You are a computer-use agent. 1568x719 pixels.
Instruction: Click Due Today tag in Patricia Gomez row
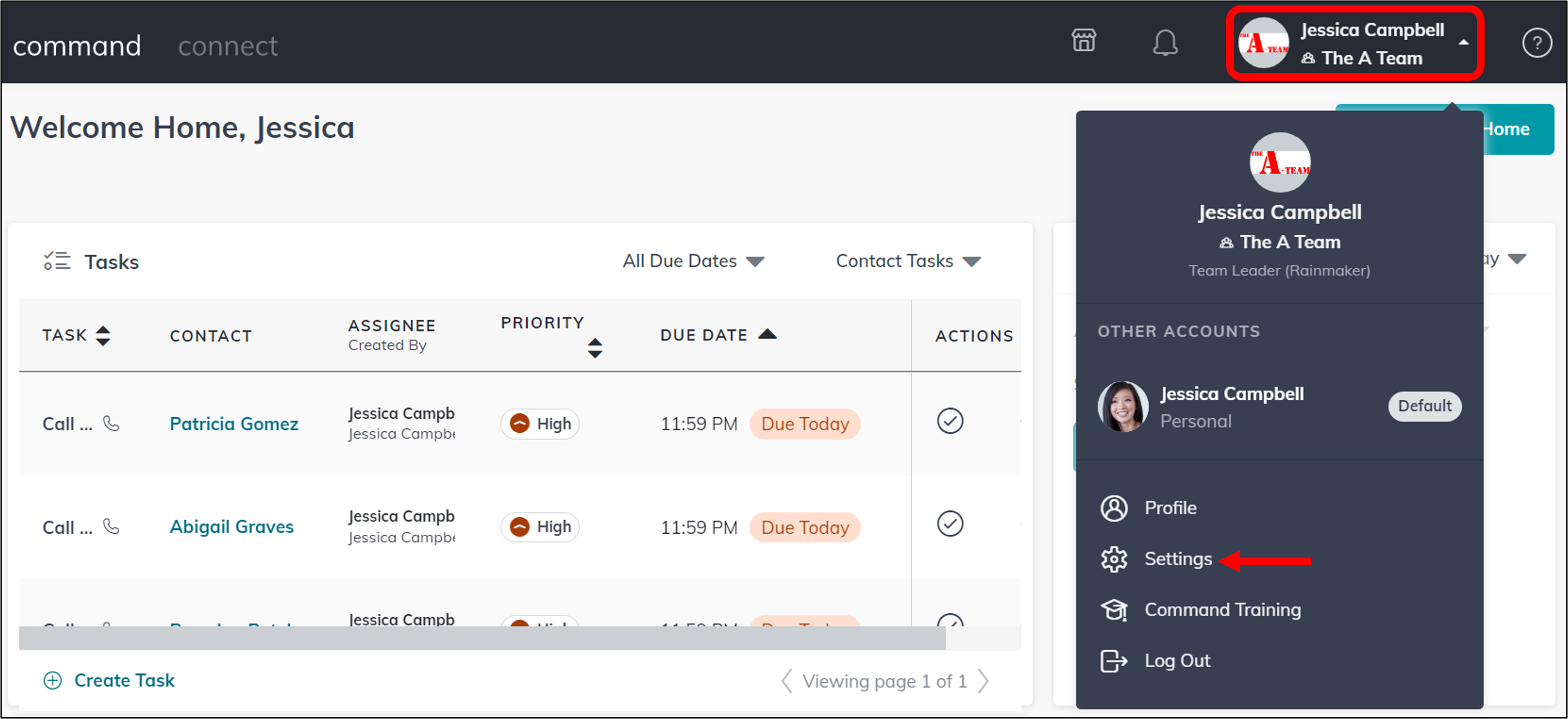point(805,424)
